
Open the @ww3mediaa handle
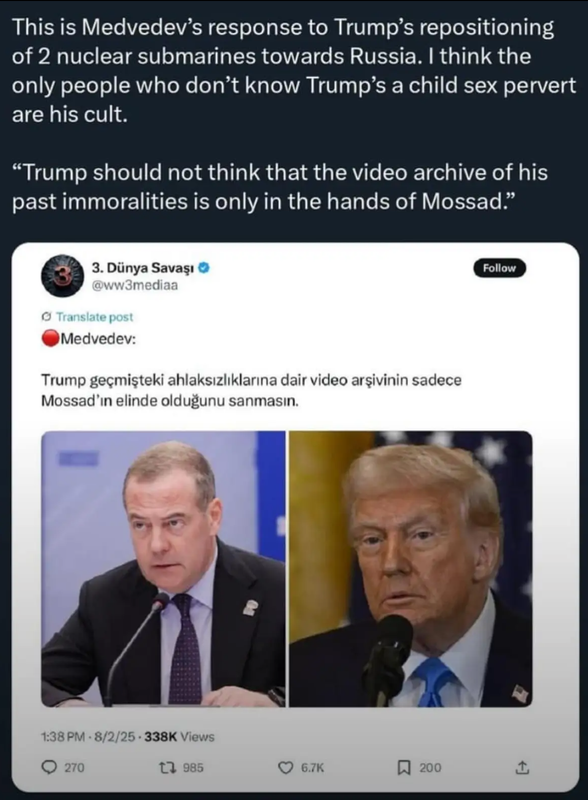point(135,285)
